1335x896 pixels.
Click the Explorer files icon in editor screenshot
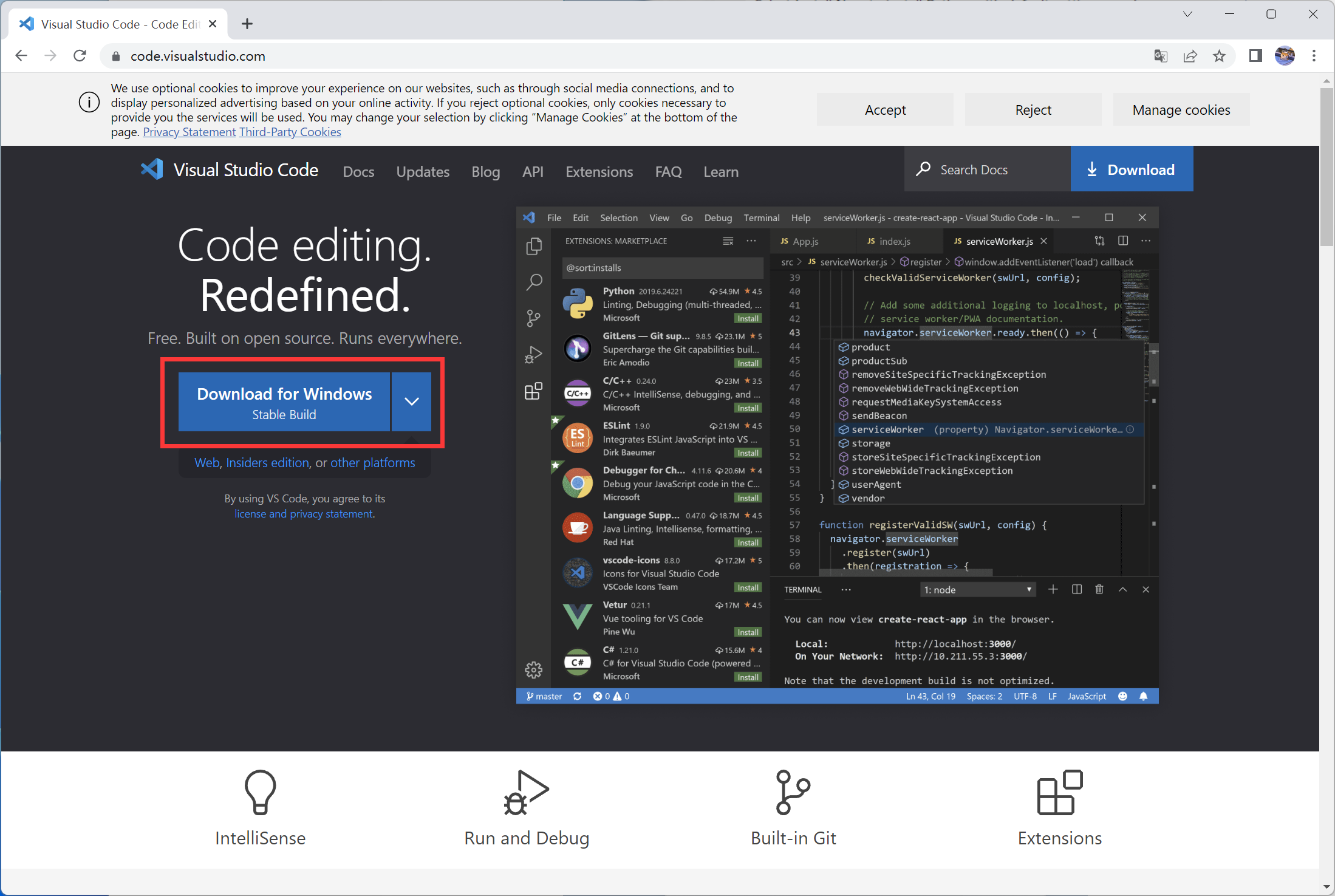tap(533, 246)
